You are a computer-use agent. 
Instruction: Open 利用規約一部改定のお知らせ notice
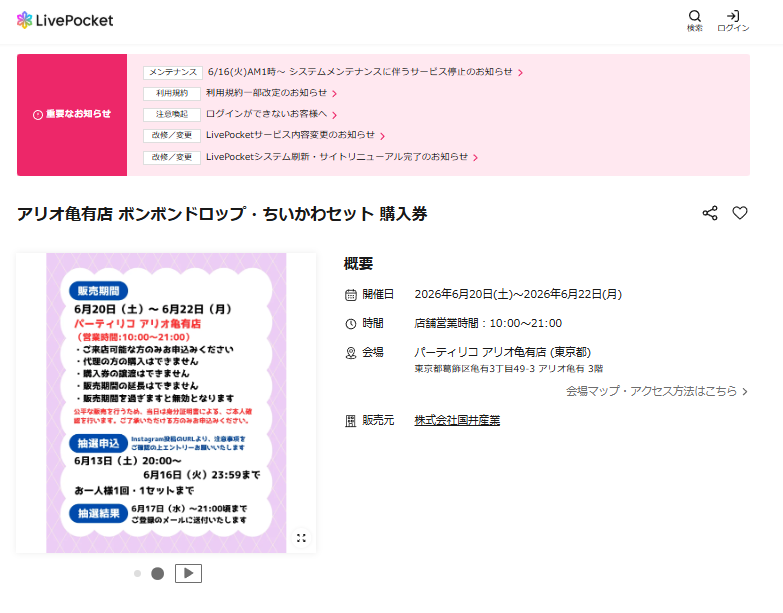266,93
